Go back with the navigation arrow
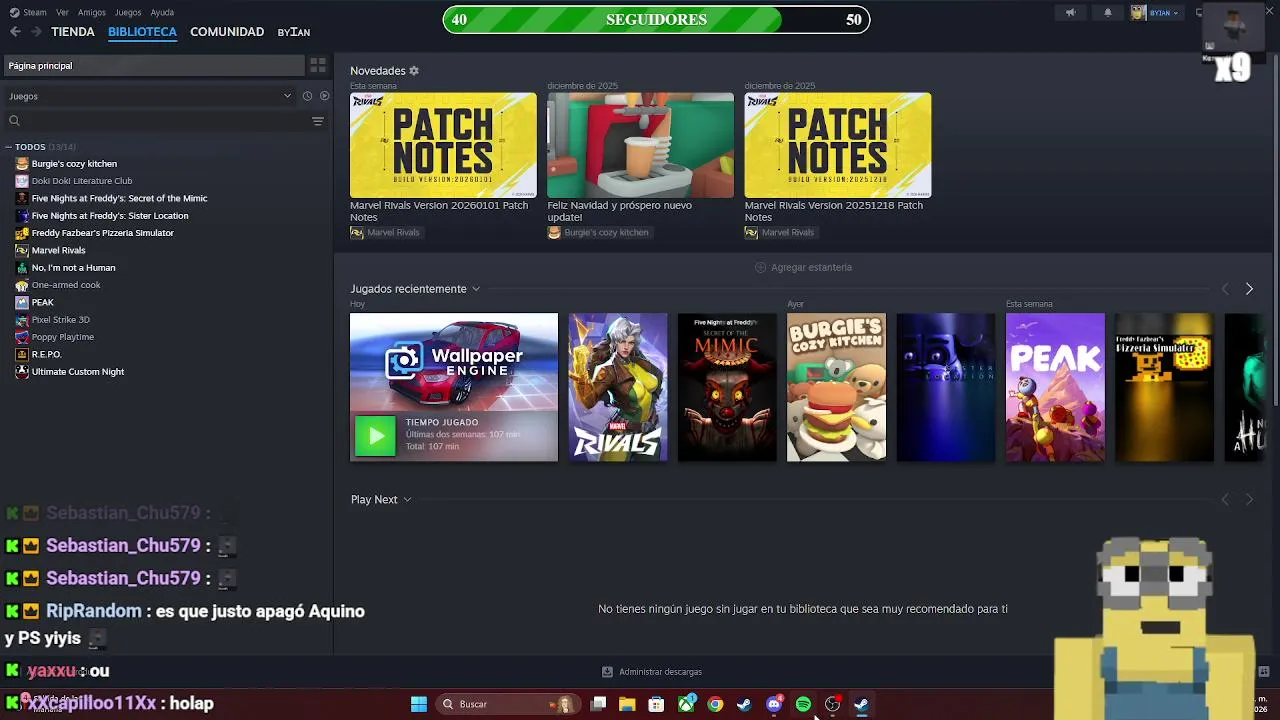The width and height of the screenshot is (1280, 720). pos(15,32)
